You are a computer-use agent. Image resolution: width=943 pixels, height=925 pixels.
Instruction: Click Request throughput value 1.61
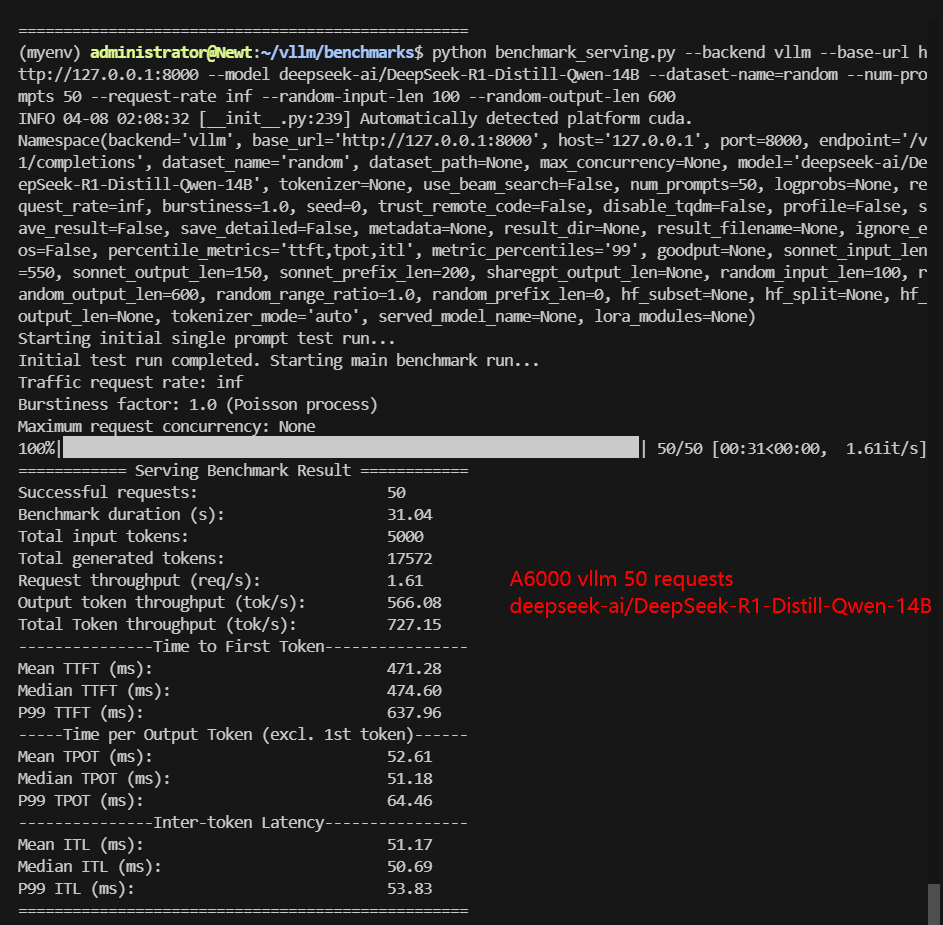(405, 581)
